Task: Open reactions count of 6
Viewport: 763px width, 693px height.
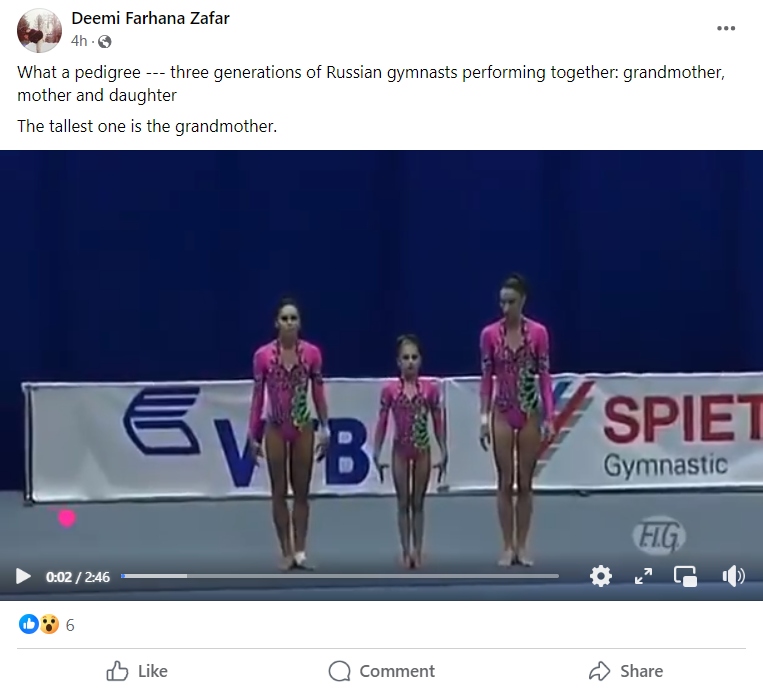Action: pyautogui.click(x=70, y=625)
